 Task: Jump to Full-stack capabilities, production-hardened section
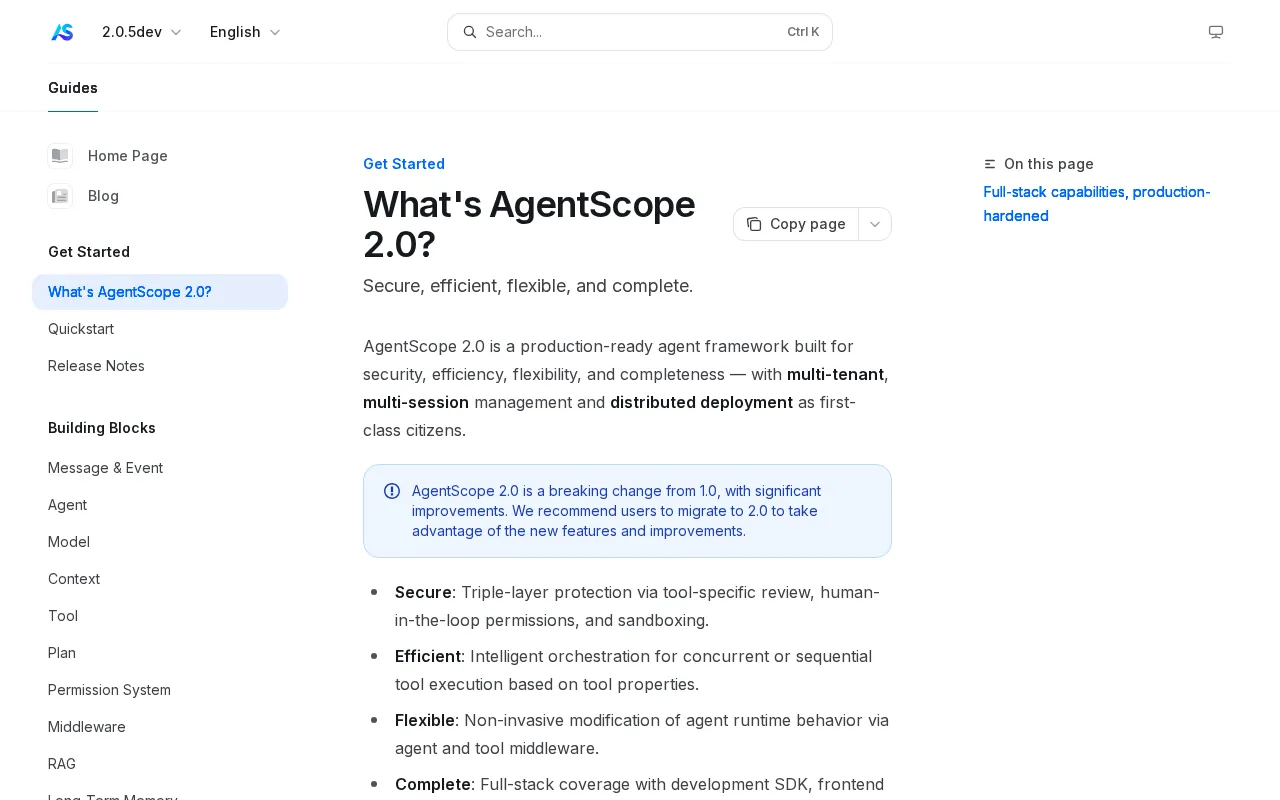(1097, 204)
